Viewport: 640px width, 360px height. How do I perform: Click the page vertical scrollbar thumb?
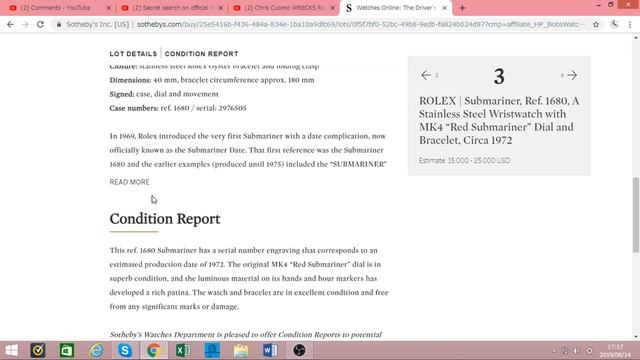(636, 215)
